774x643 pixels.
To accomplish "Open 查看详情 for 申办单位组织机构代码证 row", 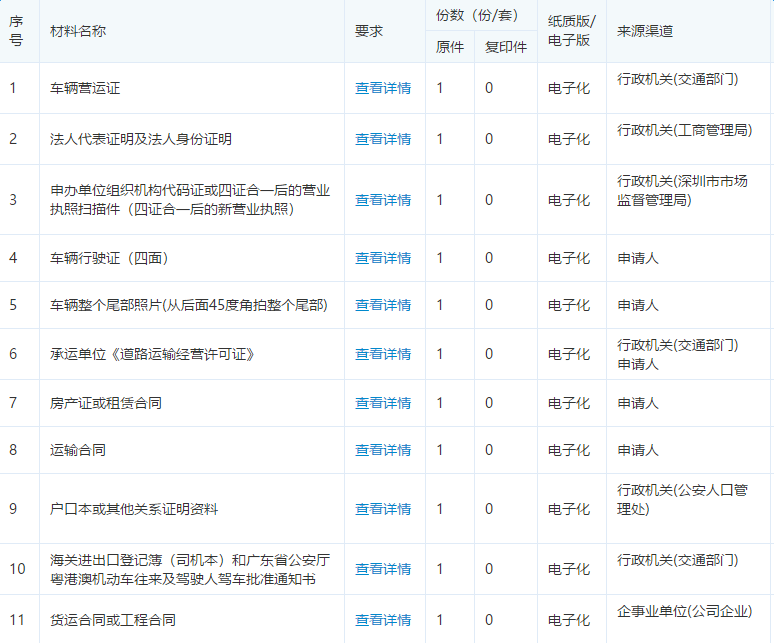I will click(x=383, y=200).
